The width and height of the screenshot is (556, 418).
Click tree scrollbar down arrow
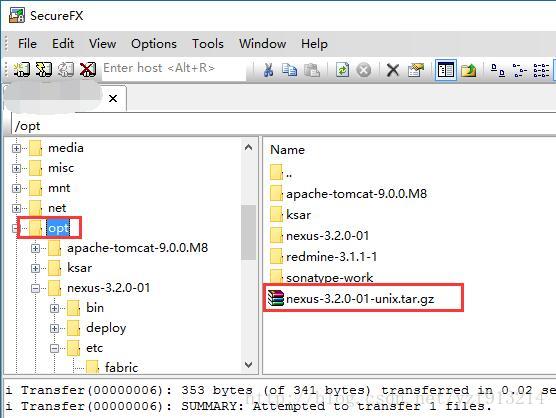(x=249, y=364)
